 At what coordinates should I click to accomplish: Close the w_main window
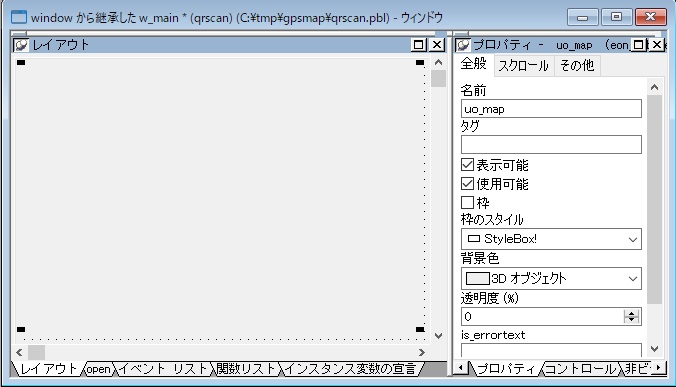click(x=651, y=17)
